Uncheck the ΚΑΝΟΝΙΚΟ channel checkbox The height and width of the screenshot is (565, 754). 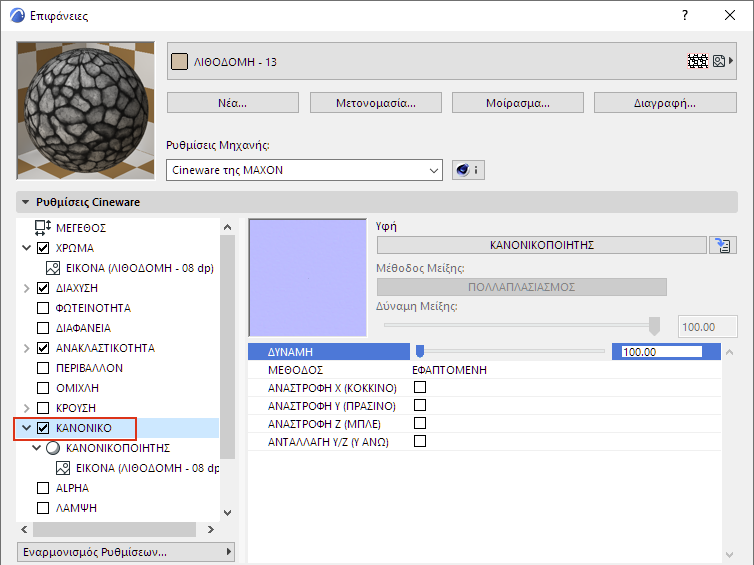coord(43,428)
